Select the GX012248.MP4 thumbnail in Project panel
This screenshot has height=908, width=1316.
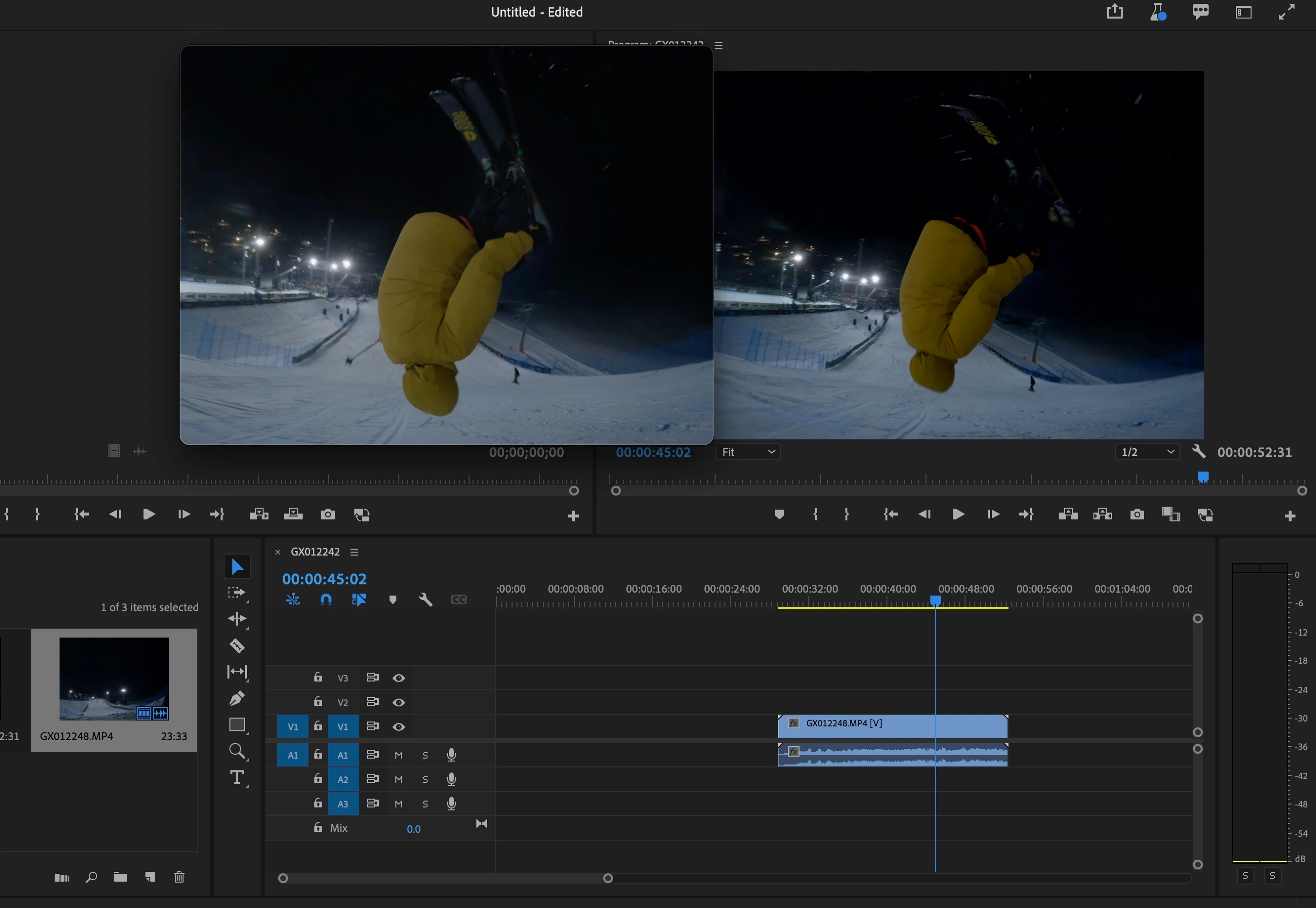coord(114,678)
